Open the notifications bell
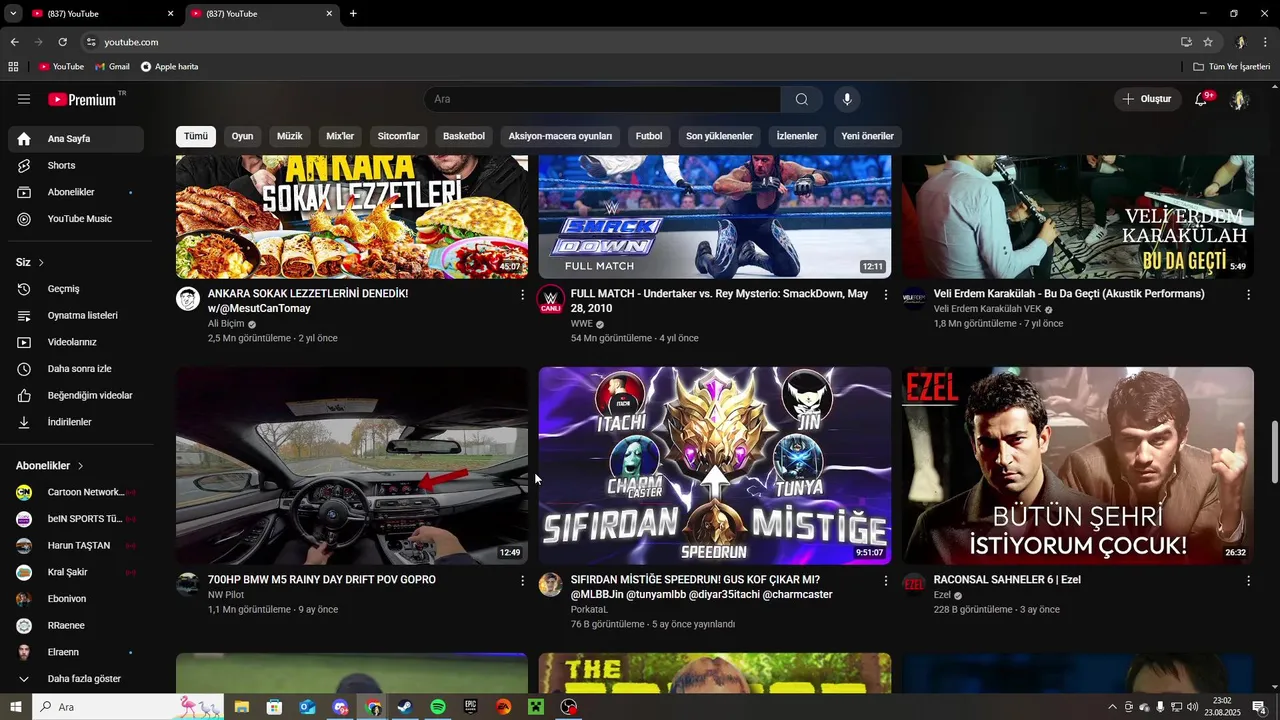The width and height of the screenshot is (1280, 720). (x=1201, y=99)
